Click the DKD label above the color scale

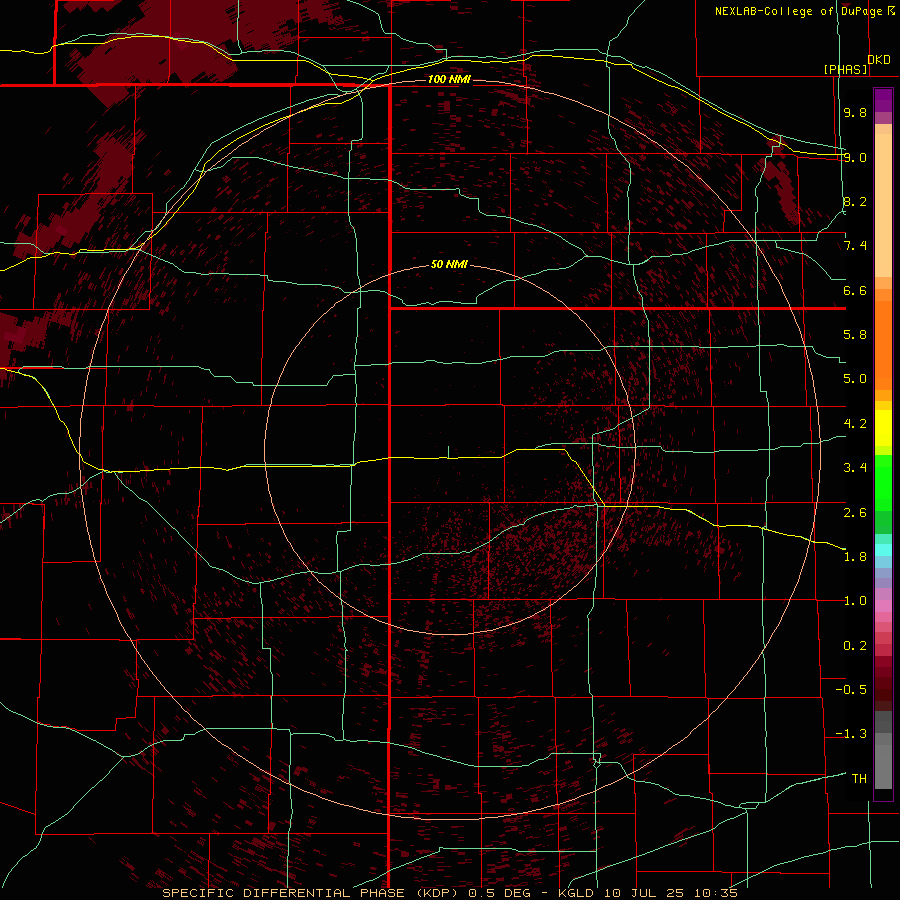[879, 60]
